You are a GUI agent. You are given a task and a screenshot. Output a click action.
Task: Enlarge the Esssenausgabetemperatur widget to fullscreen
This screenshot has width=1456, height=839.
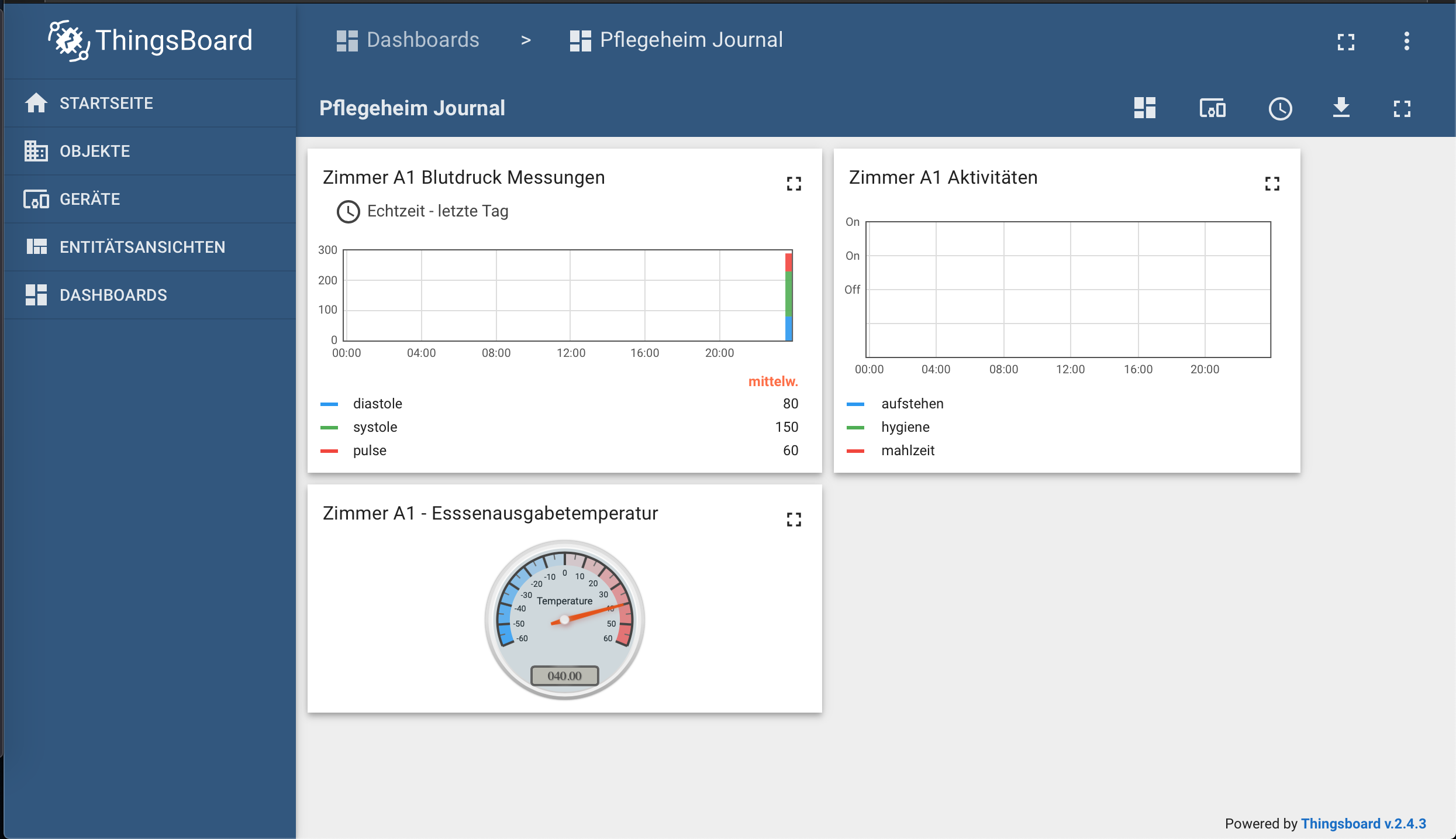tap(793, 520)
